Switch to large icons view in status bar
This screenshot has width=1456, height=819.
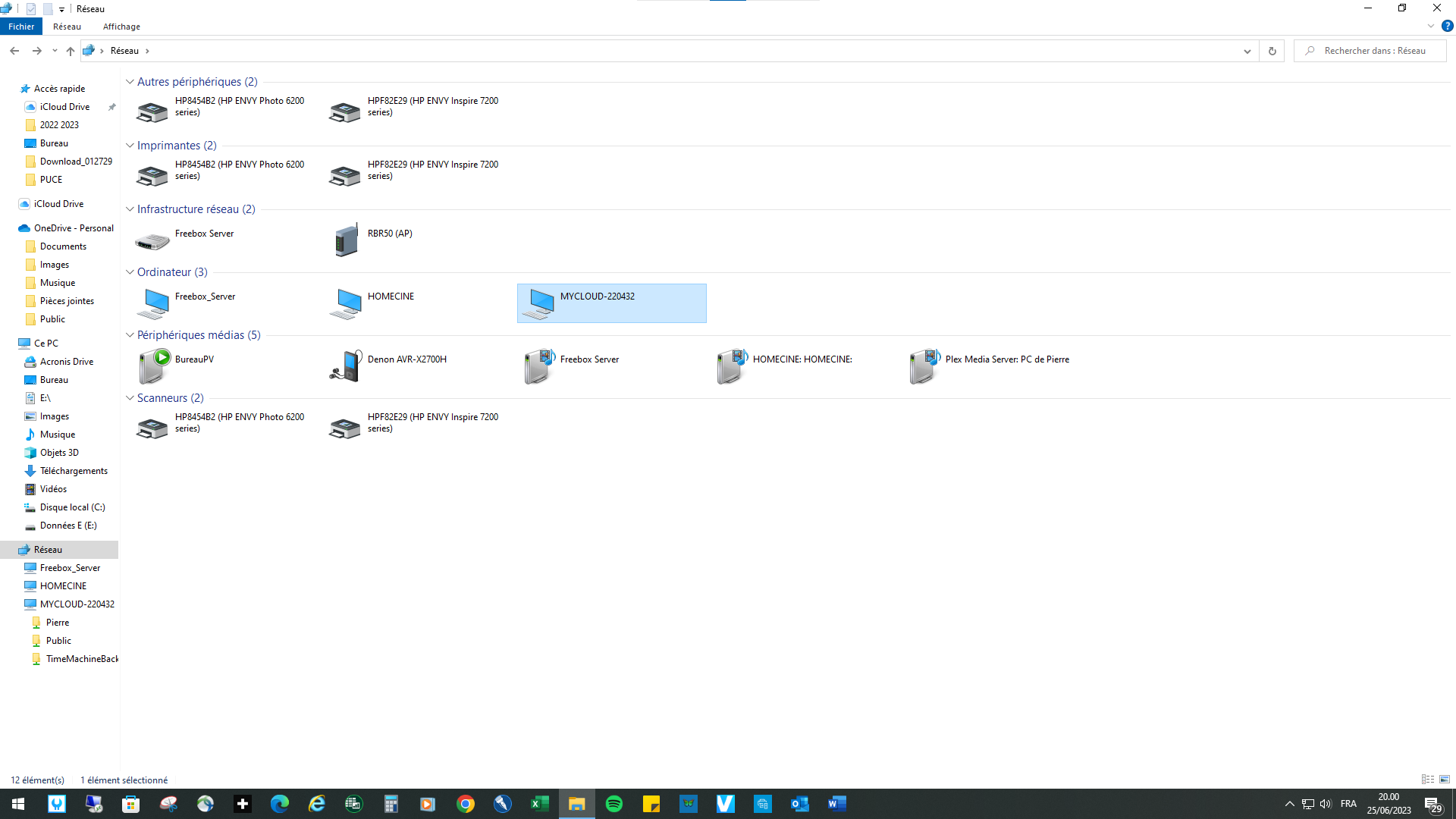click(x=1445, y=780)
